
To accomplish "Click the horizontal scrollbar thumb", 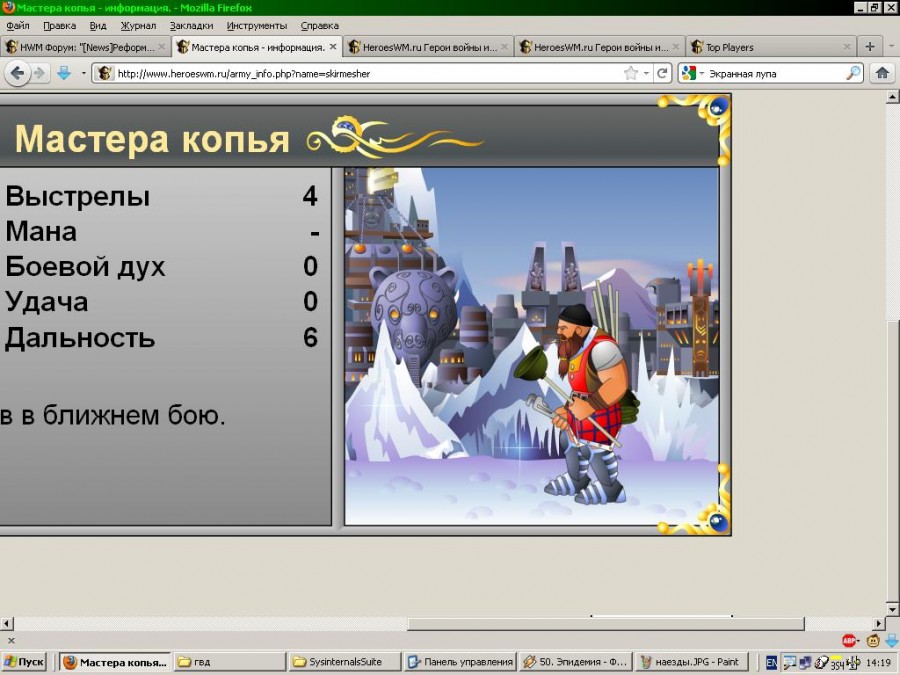I will click(606, 623).
